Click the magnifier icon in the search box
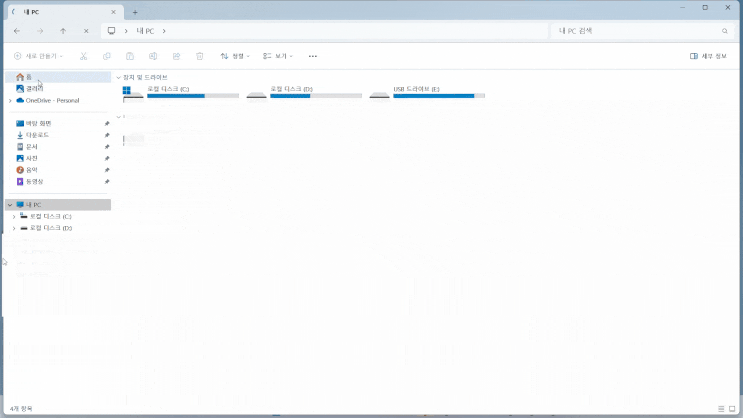The height and width of the screenshot is (418, 743). pos(725,31)
